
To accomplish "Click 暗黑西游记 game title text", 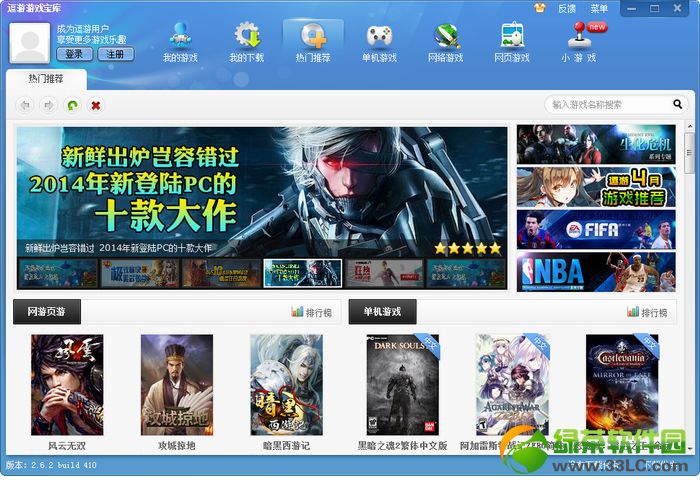I will 286,445.
